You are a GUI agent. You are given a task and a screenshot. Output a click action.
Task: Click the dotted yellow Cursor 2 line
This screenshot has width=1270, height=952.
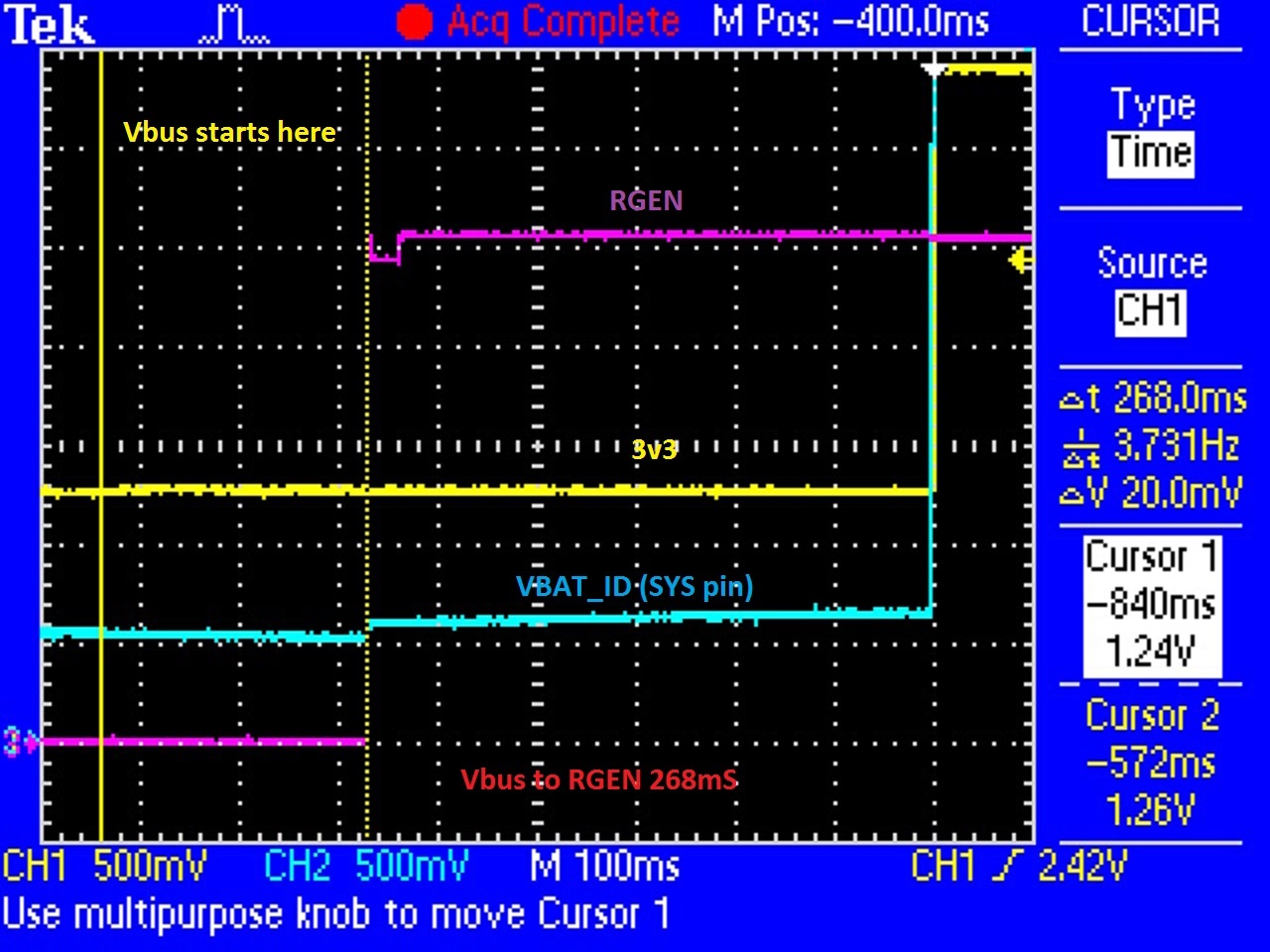(x=367, y=446)
